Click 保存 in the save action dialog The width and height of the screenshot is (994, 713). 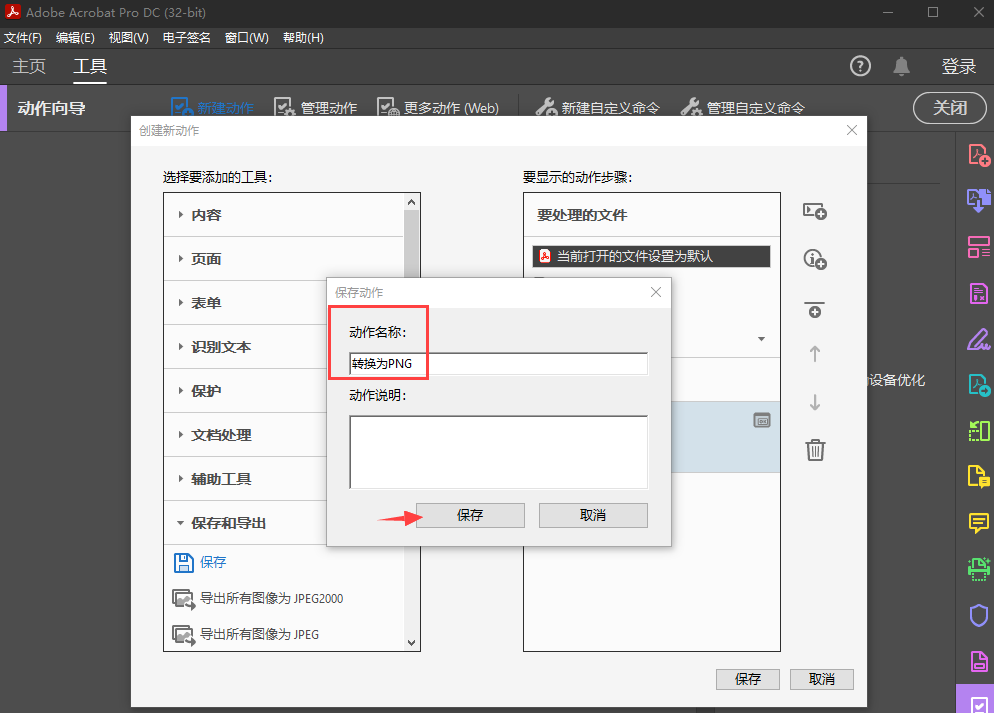point(470,515)
